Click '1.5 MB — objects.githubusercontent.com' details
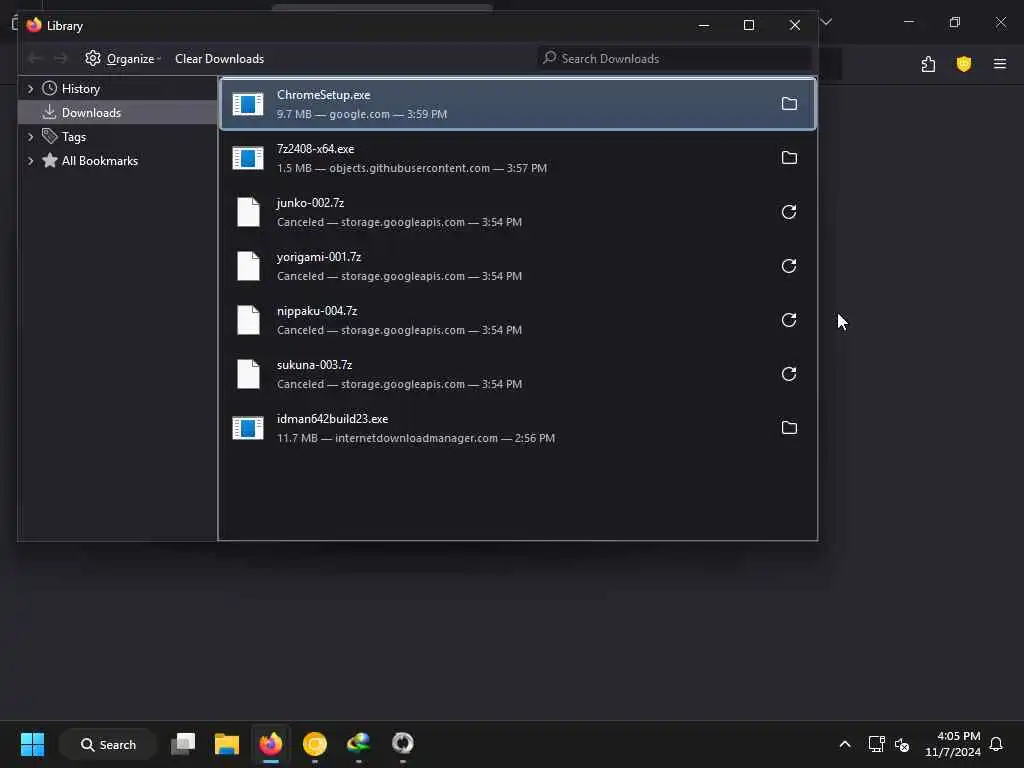Image resolution: width=1024 pixels, height=768 pixels. coord(412,168)
